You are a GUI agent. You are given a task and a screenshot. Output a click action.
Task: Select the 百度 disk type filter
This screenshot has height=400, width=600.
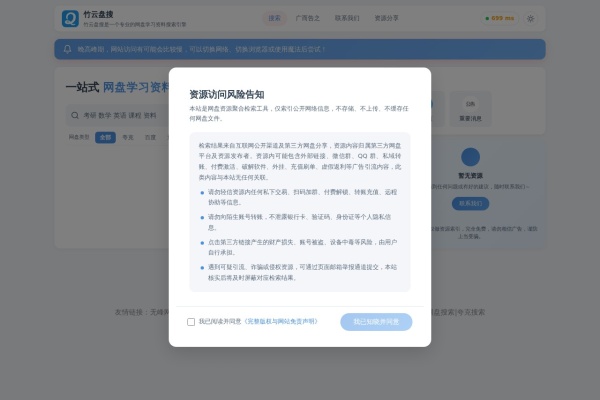(x=150, y=137)
